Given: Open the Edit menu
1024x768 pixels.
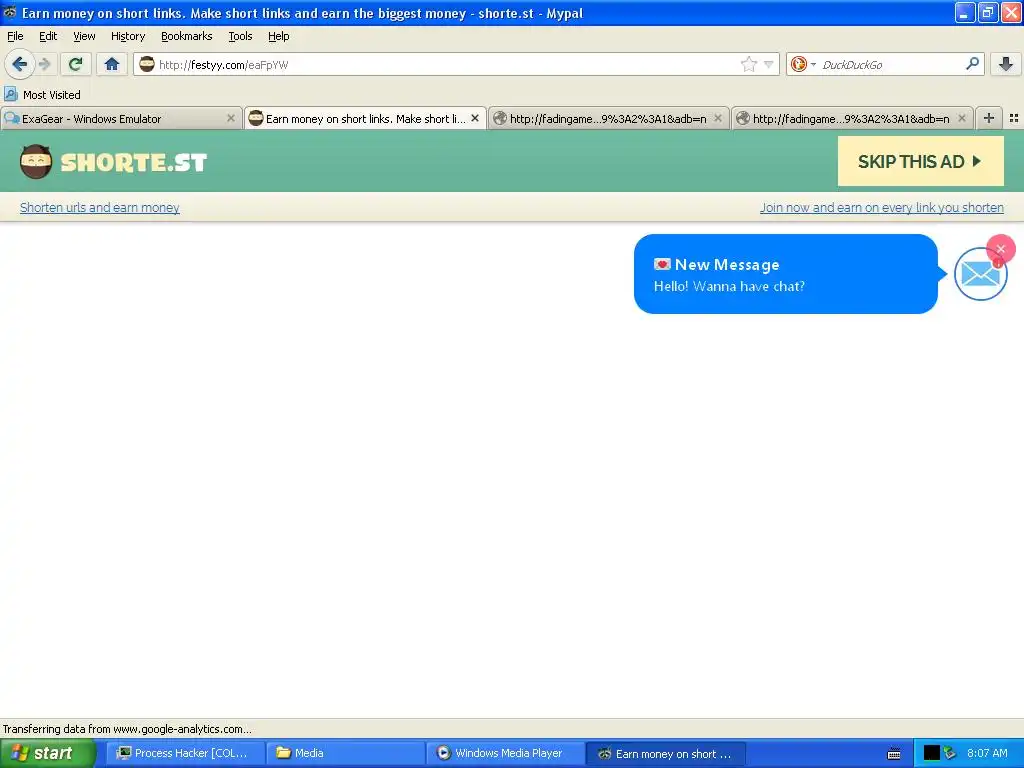Looking at the screenshot, I should [x=48, y=36].
